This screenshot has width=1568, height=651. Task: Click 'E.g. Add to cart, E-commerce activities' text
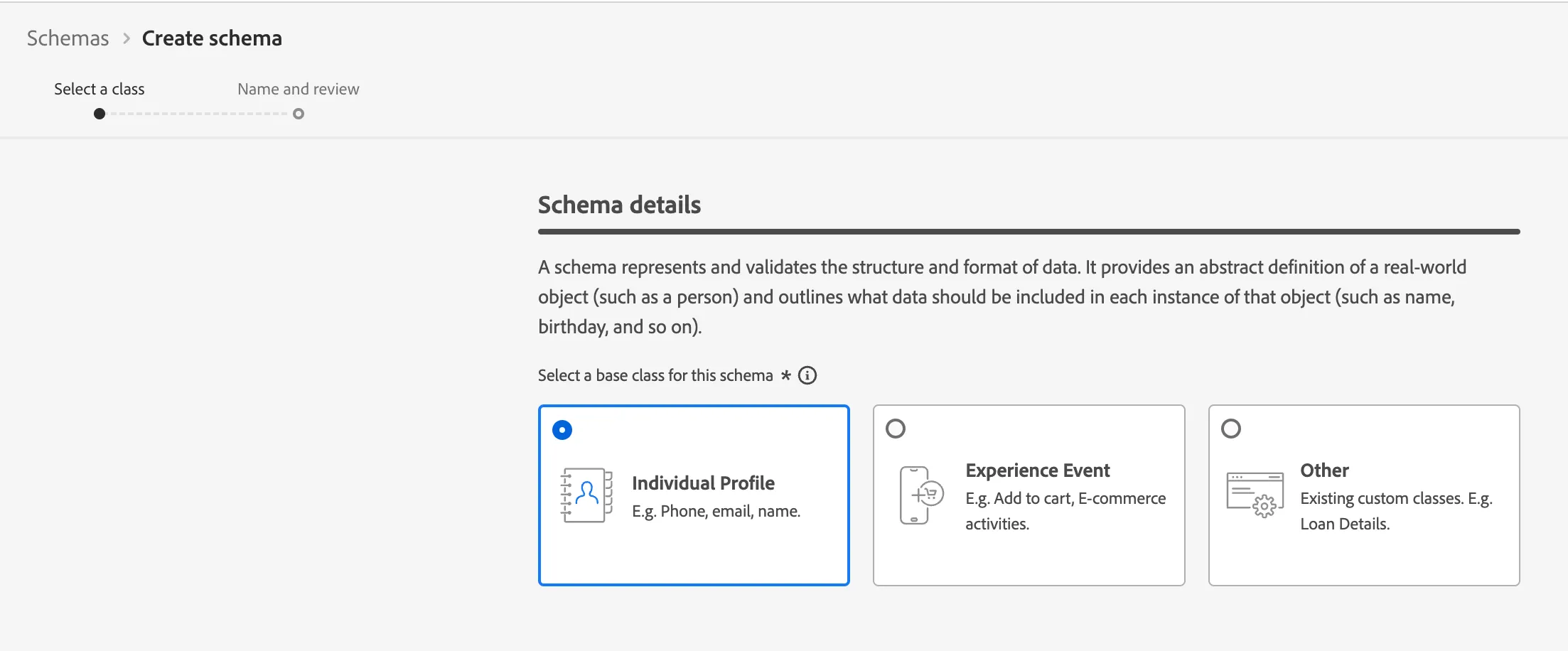coord(1065,511)
